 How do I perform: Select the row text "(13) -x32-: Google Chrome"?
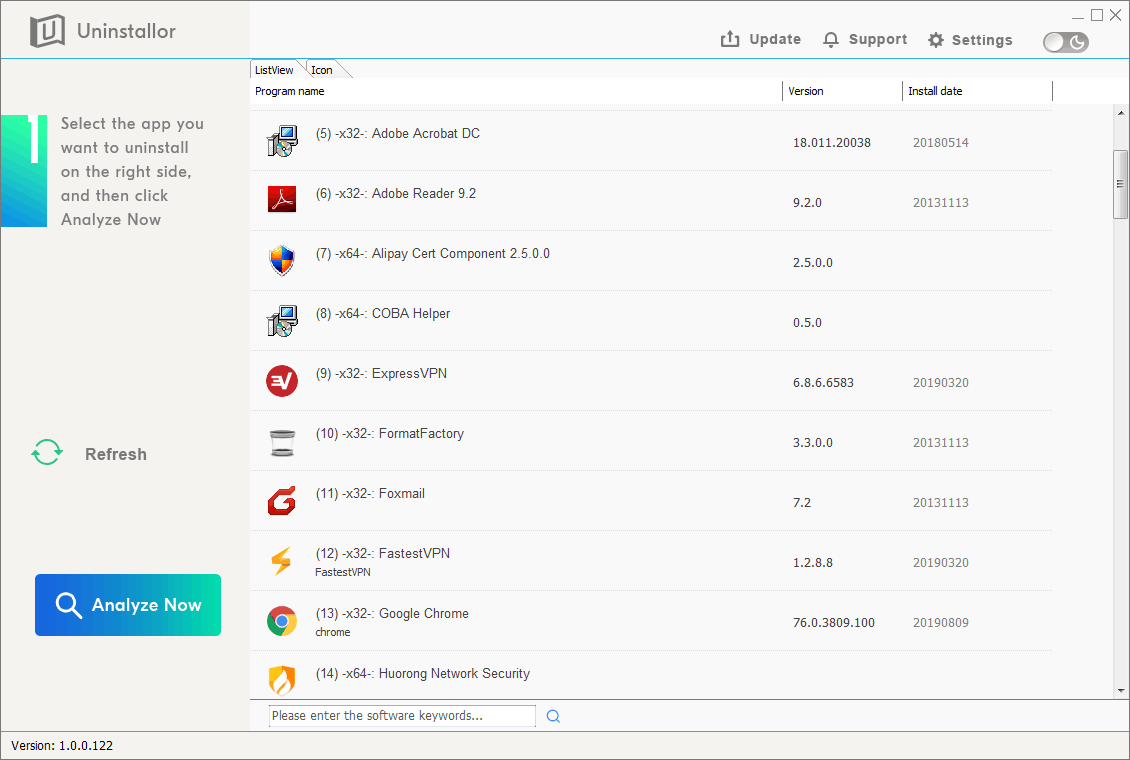(x=392, y=614)
